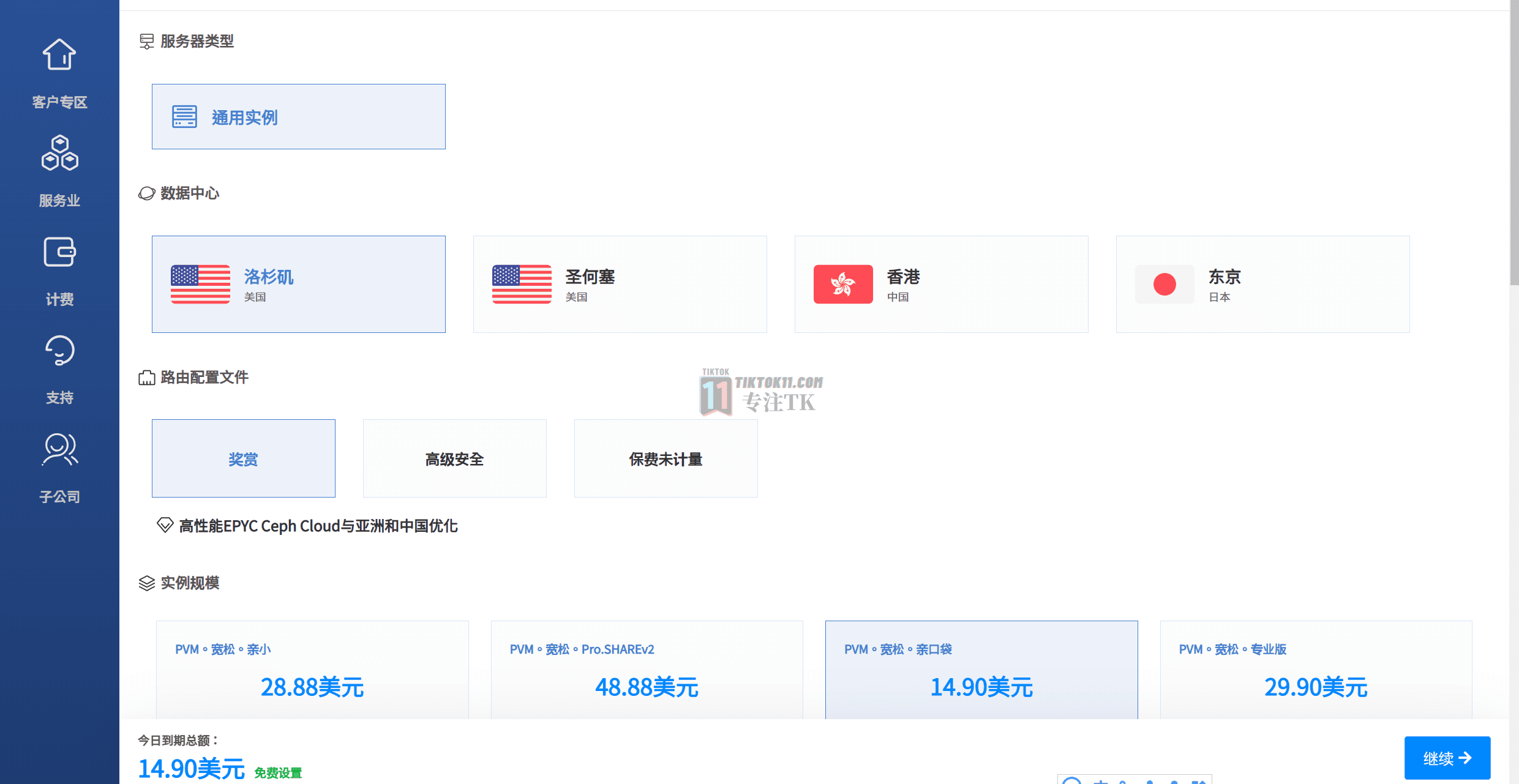The image size is (1519, 784).
Task: Open the 服务业 cubes icon in sidebar
Action: tap(59, 154)
